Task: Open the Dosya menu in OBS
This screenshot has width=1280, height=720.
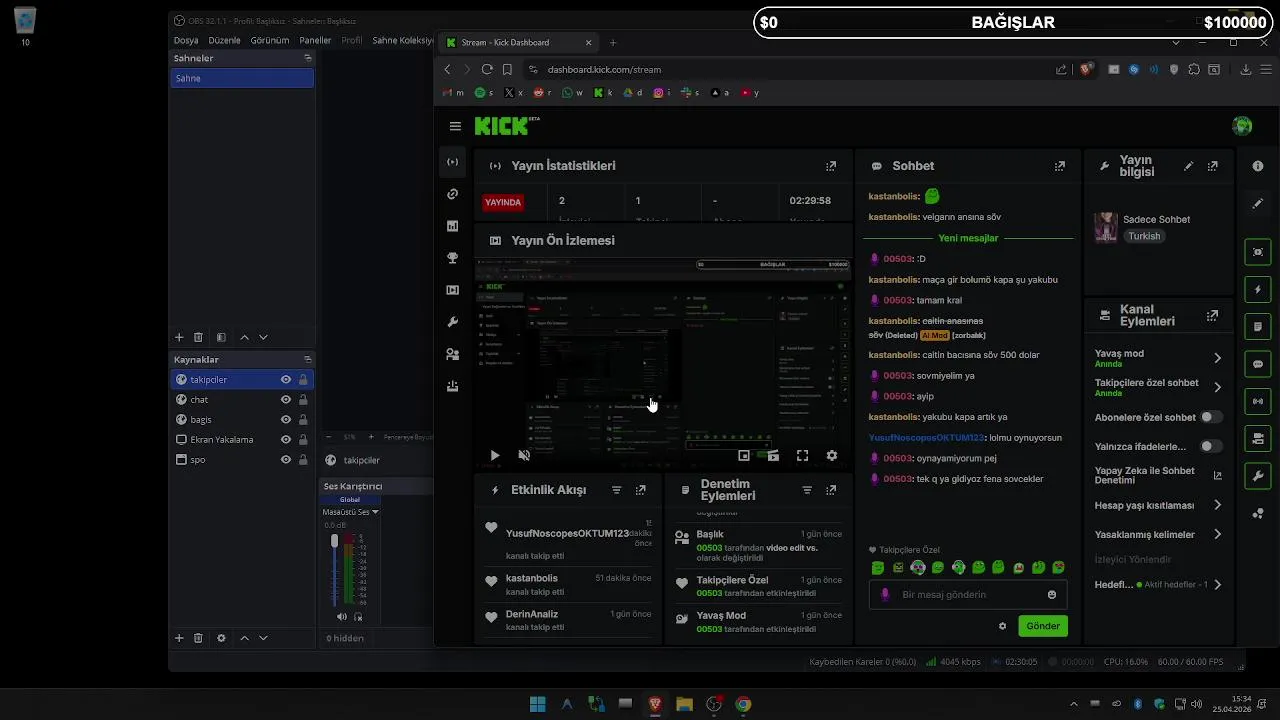Action: [x=186, y=41]
